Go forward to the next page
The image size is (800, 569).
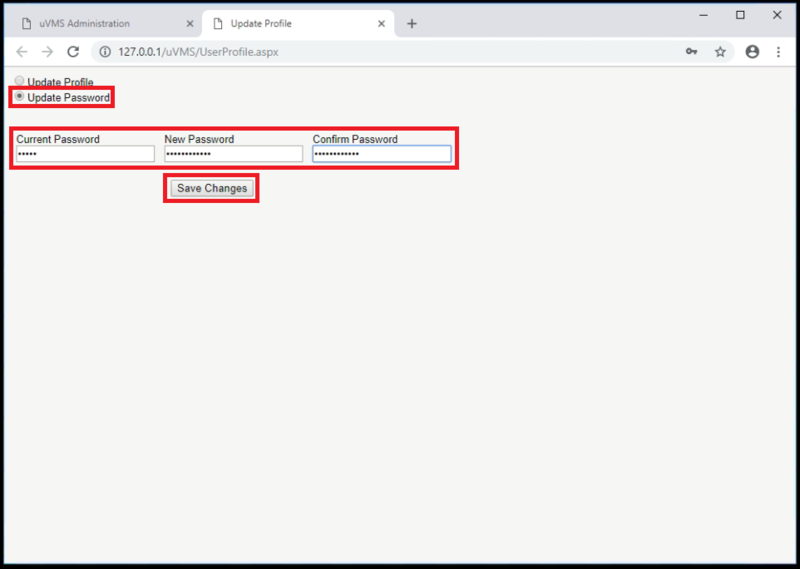point(47,52)
